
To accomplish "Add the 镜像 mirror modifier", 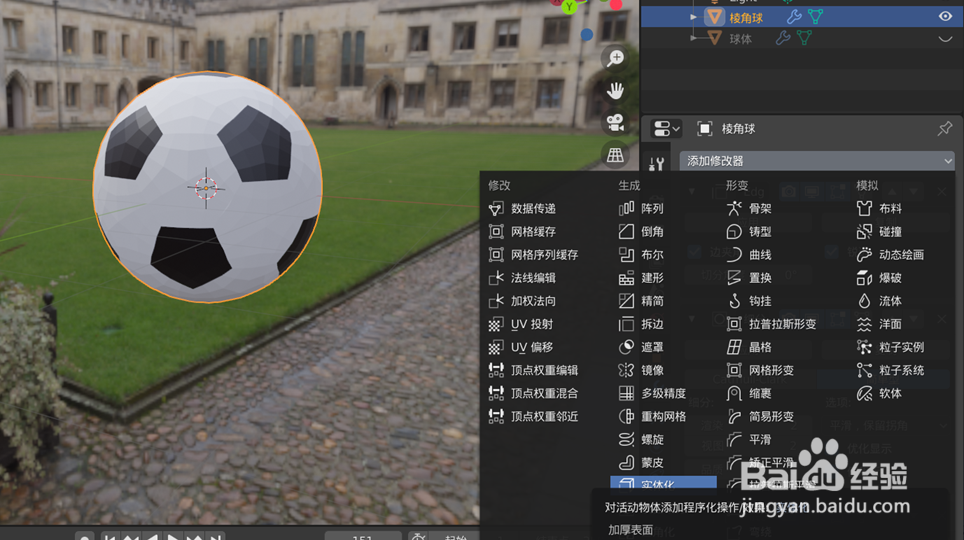I will [x=641, y=370].
